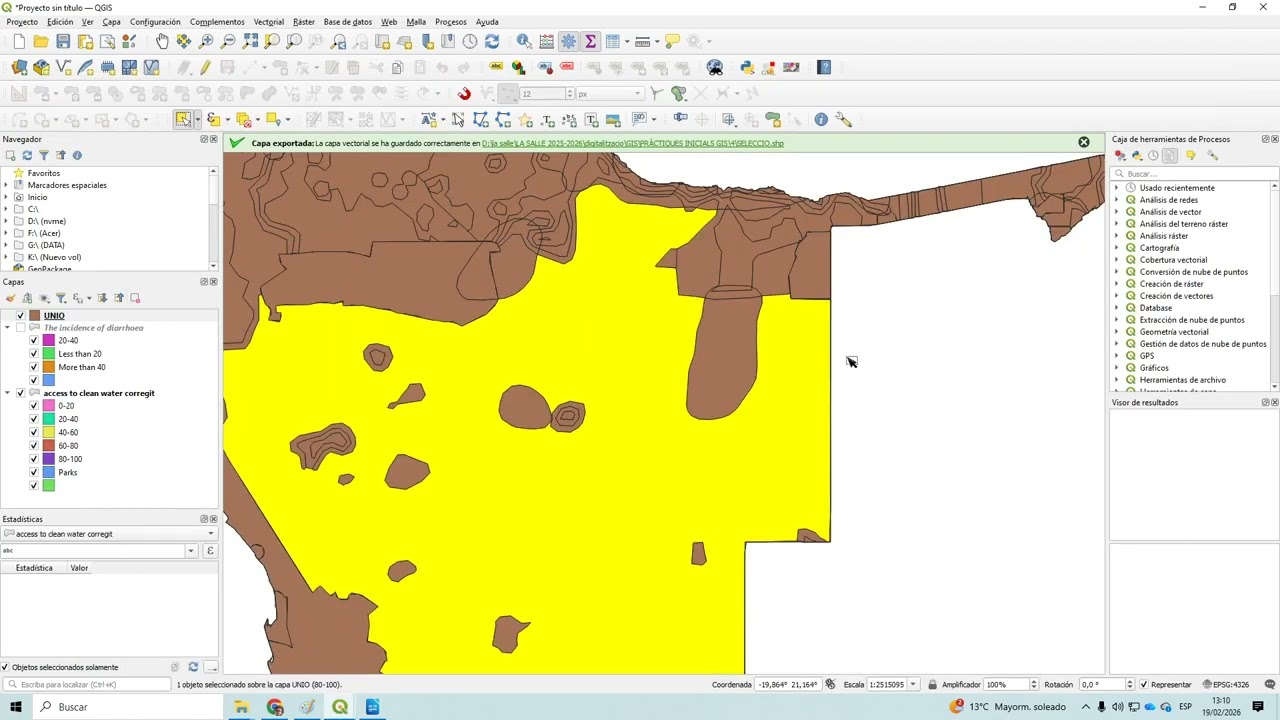Open the Processing toolbox gear icon
Screen dimensions: 1280x720
point(568,41)
